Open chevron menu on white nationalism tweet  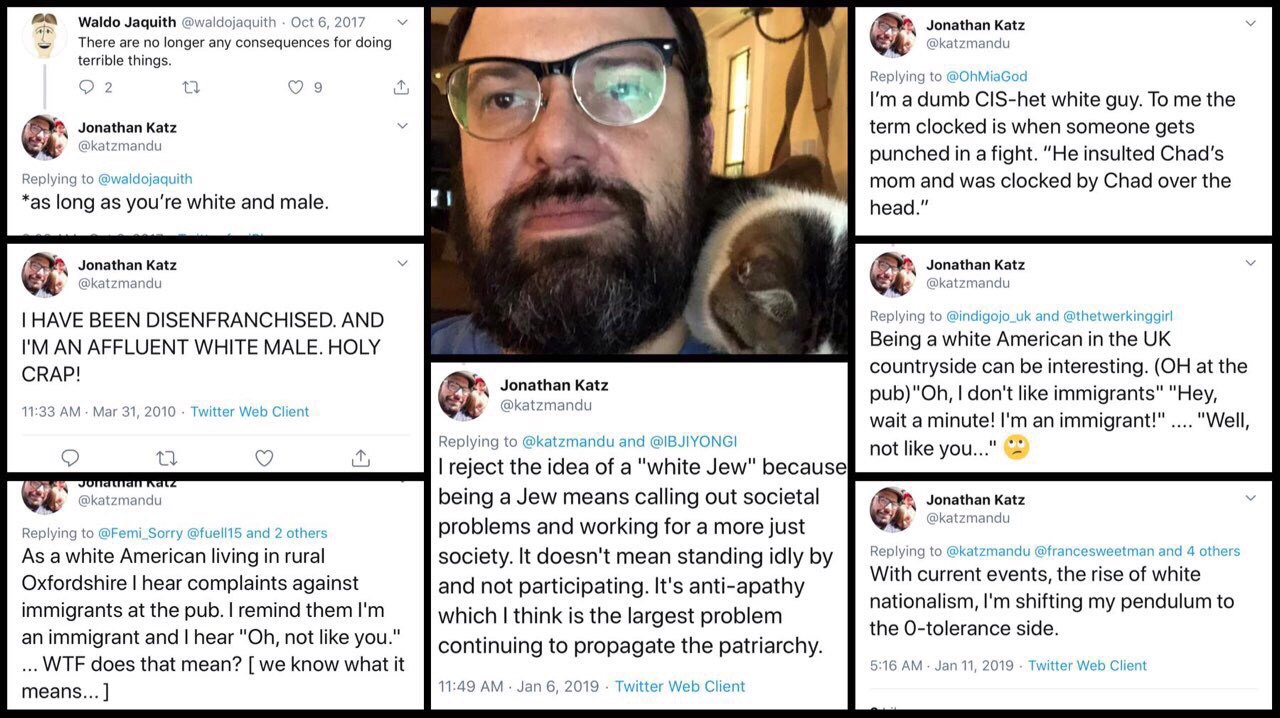pos(1250,498)
